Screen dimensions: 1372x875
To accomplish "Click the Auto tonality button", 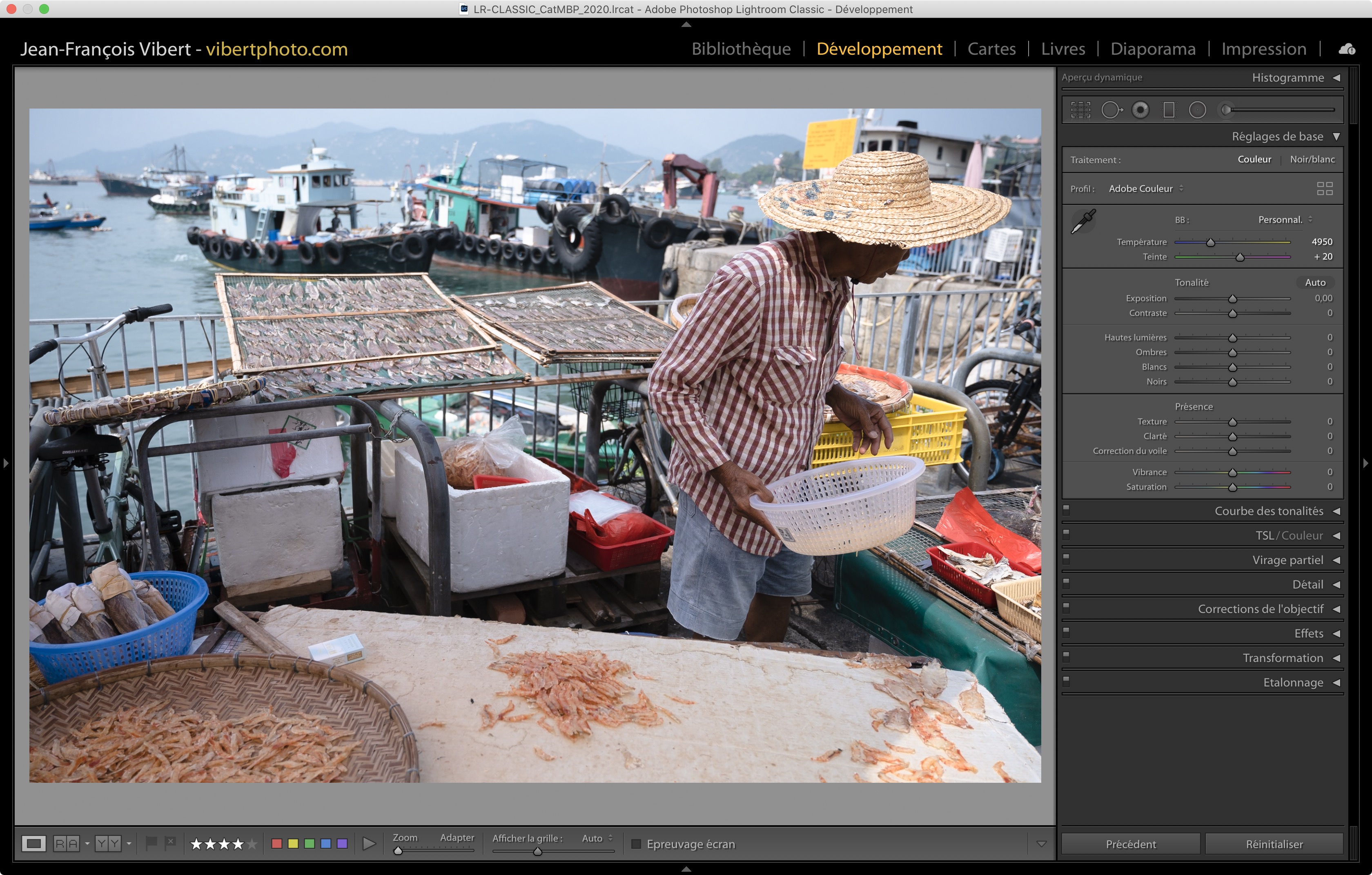I will coord(1315,282).
